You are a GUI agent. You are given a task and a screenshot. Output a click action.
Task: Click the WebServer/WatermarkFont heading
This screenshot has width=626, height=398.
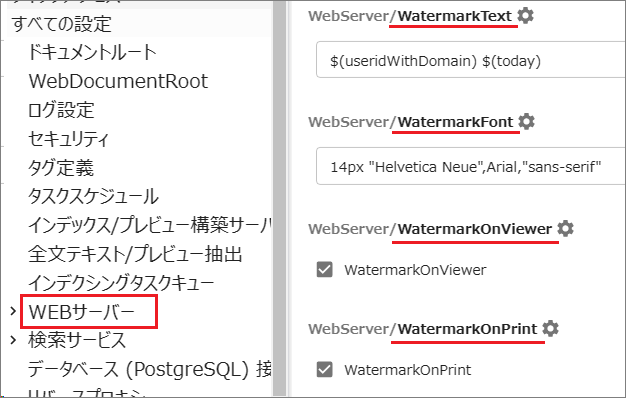tap(411, 122)
